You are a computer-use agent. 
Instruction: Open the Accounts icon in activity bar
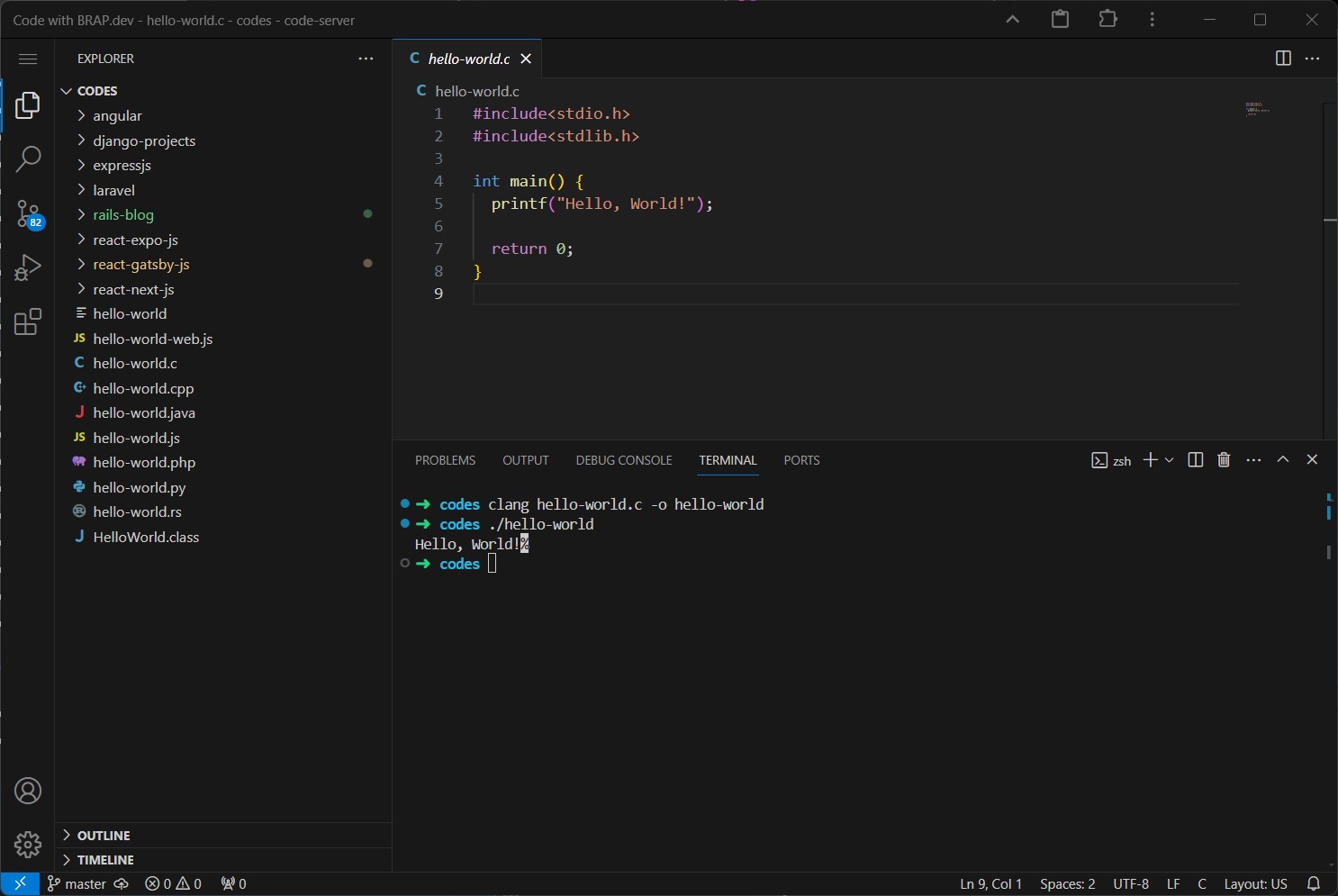click(x=28, y=791)
